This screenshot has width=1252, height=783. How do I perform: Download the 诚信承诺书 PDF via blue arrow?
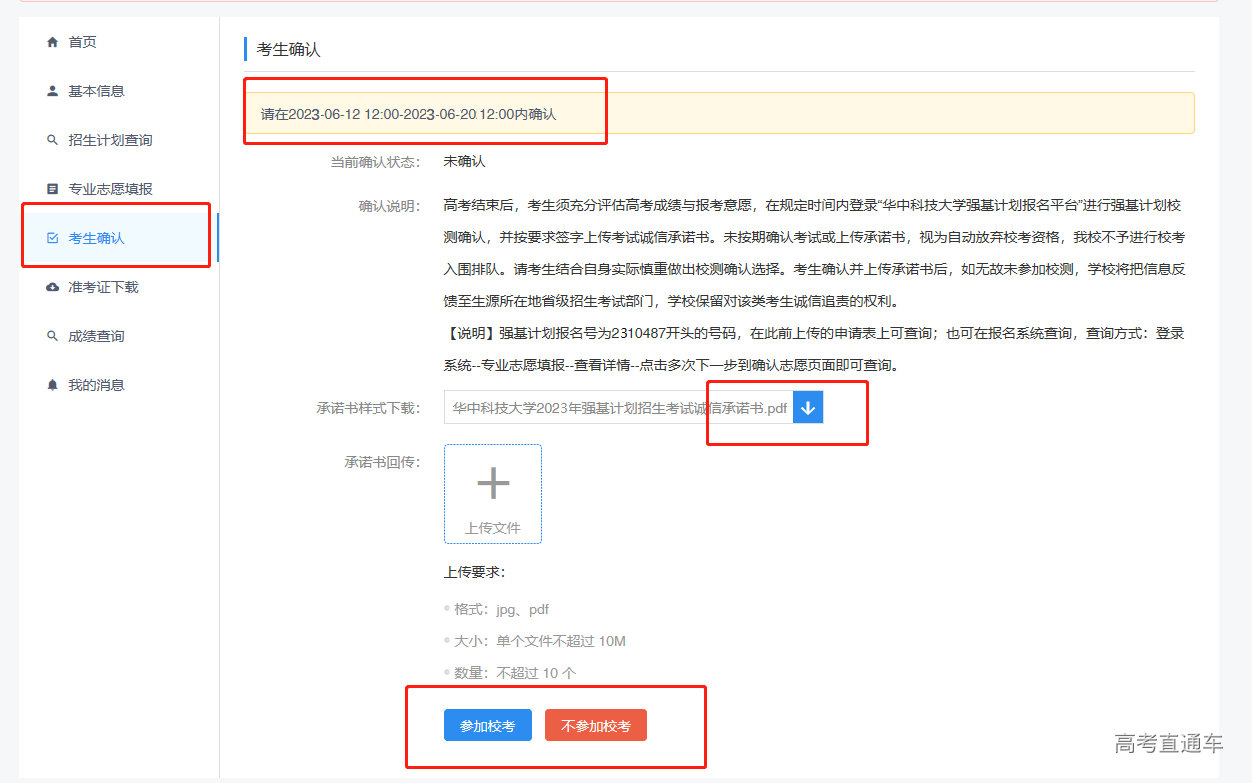click(x=808, y=408)
